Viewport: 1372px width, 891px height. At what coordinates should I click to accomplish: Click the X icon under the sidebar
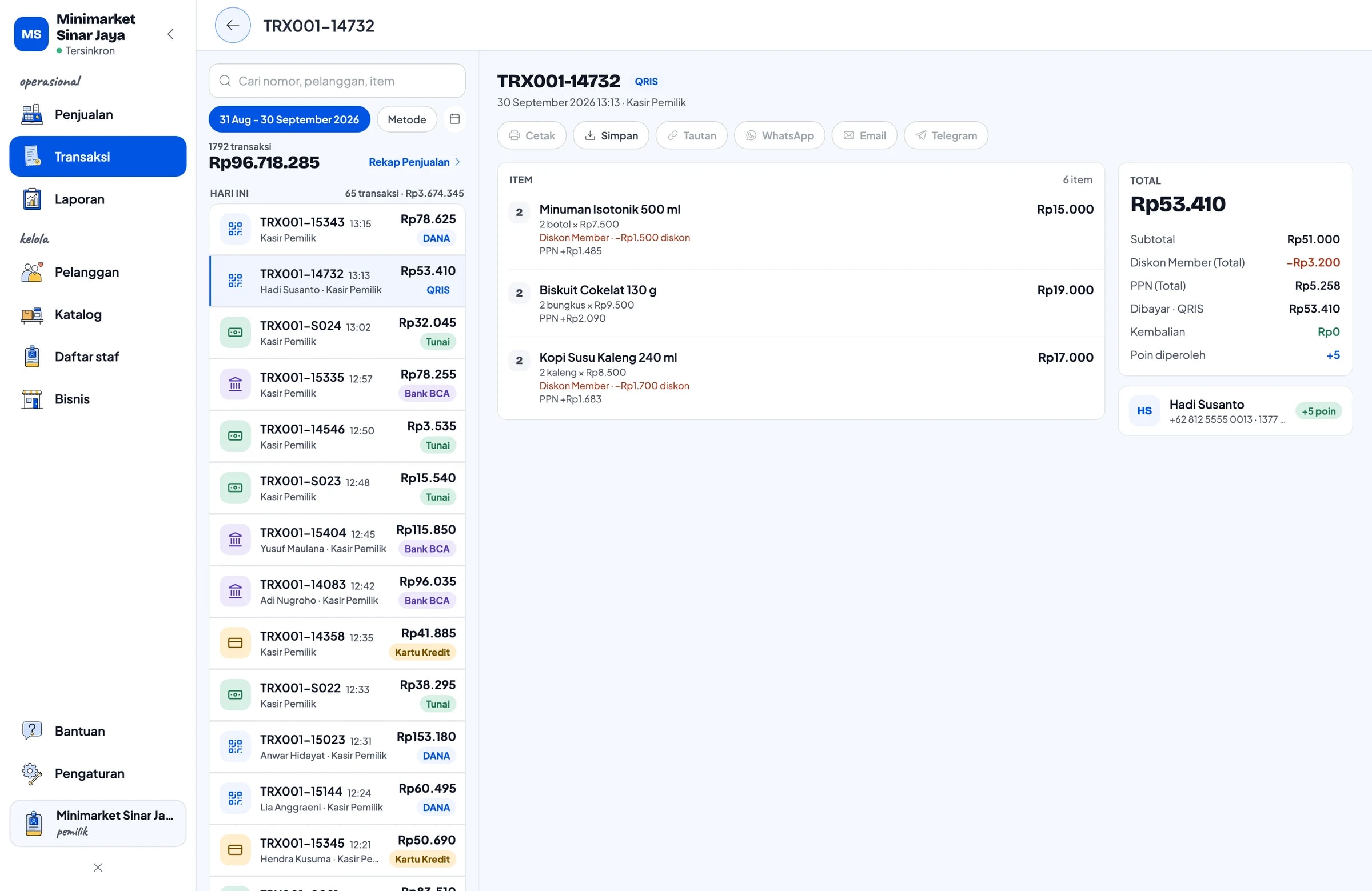(98, 868)
